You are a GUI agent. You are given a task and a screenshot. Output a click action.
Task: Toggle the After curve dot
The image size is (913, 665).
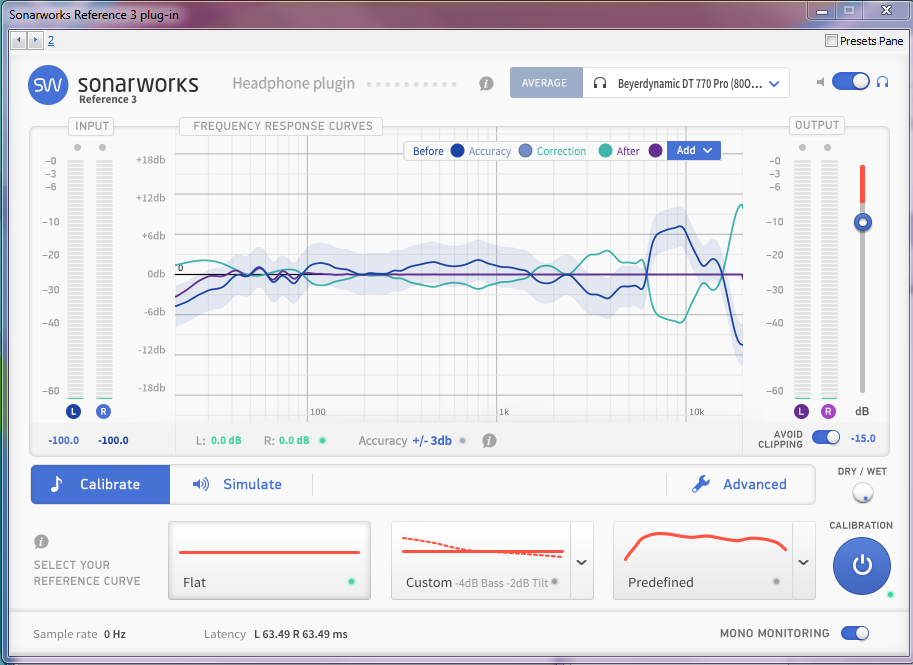(655, 151)
